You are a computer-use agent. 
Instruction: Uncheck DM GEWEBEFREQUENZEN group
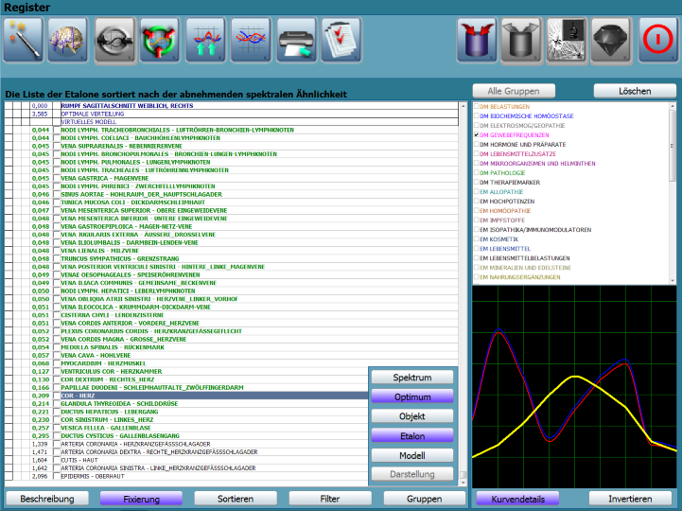[x=476, y=134]
